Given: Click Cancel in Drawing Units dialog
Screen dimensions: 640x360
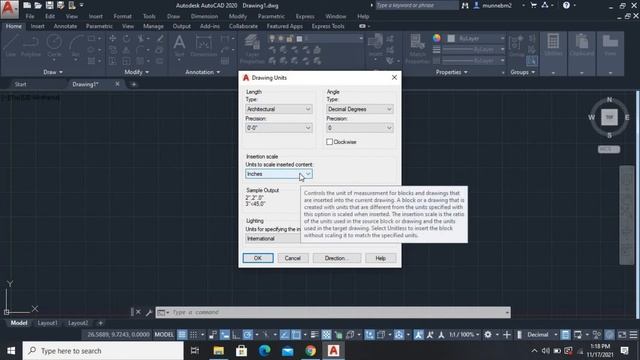Looking at the screenshot, I should pos(293,258).
